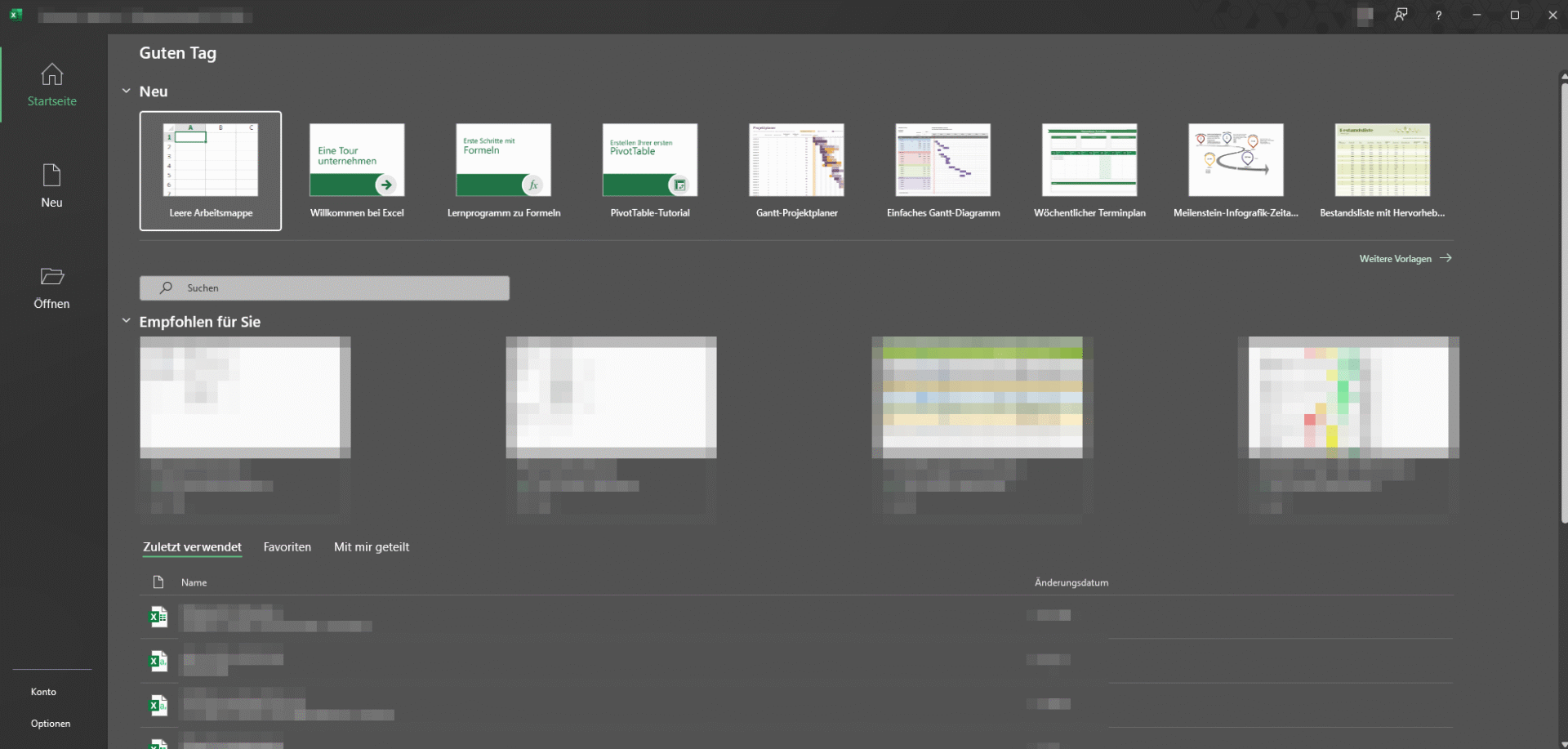Select Startseite in the left sidebar
The image size is (1568, 749).
point(51,84)
